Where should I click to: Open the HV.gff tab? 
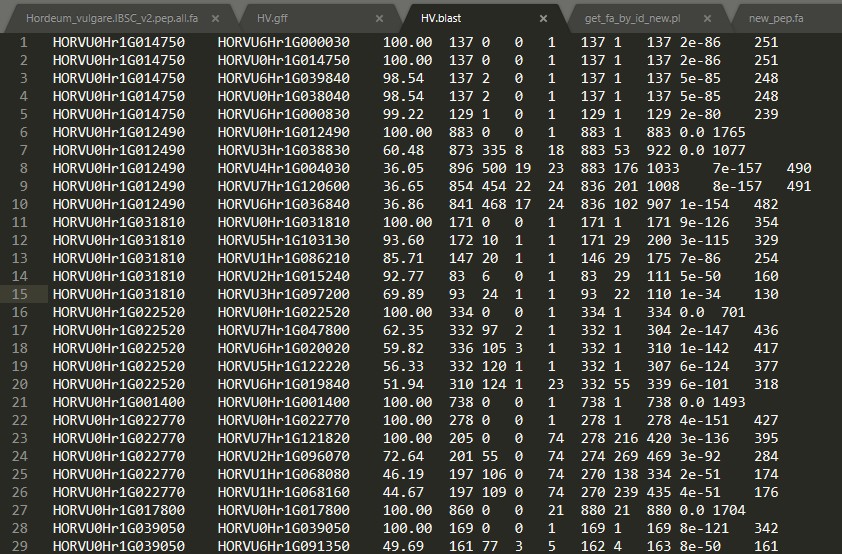coord(272,18)
